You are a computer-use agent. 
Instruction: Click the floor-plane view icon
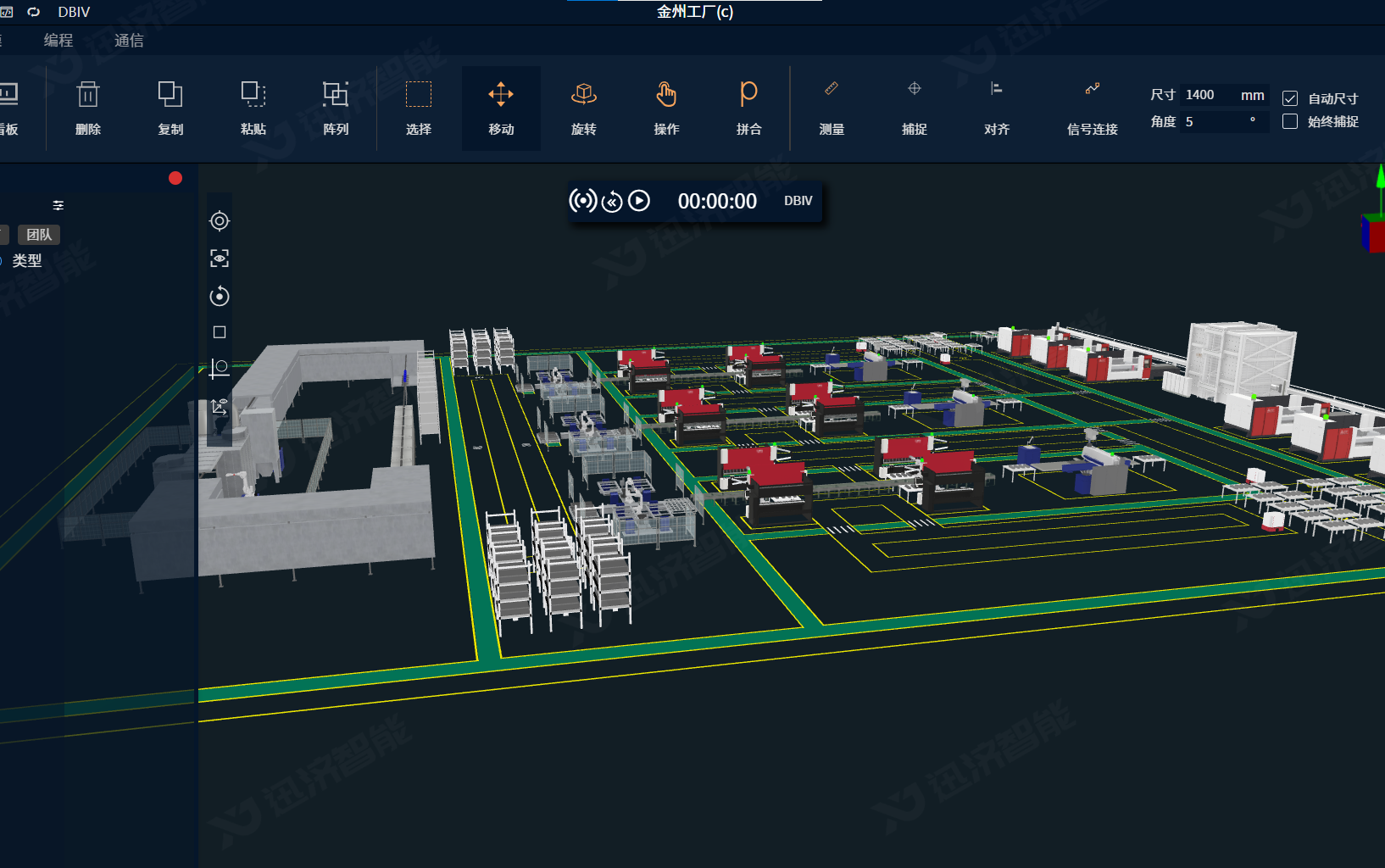coord(220,368)
